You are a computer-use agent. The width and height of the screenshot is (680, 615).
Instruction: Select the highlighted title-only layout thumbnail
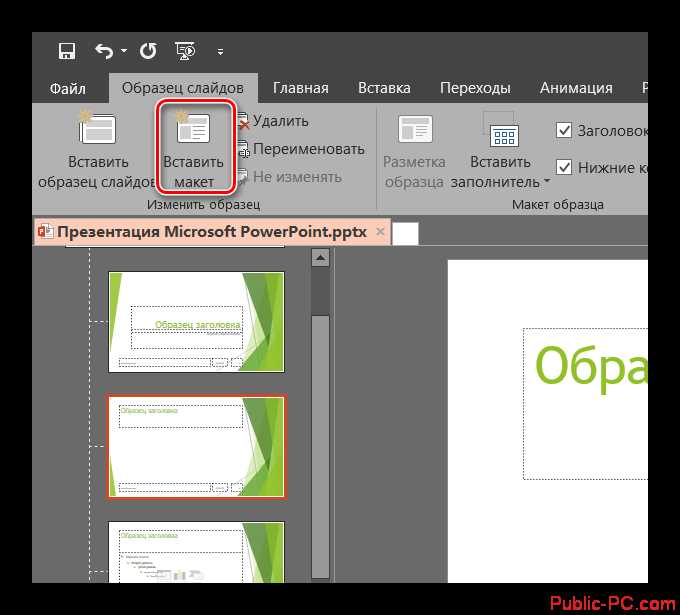coord(196,446)
